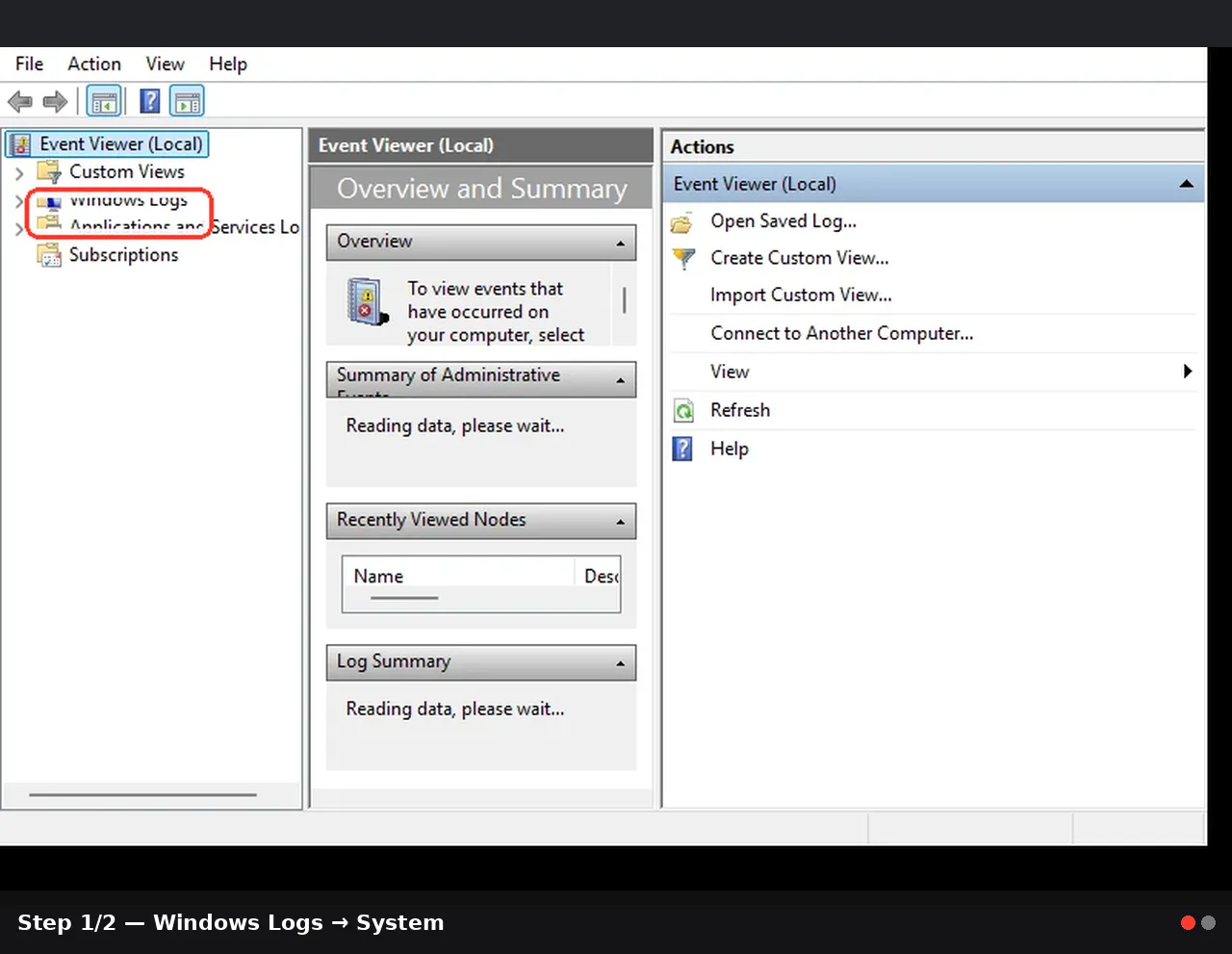Click Create Custom View... action

(800, 258)
